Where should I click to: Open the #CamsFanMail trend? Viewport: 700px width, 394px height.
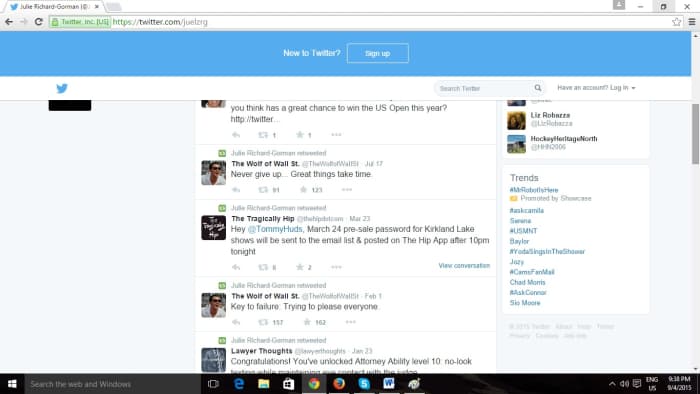(x=532, y=272)
